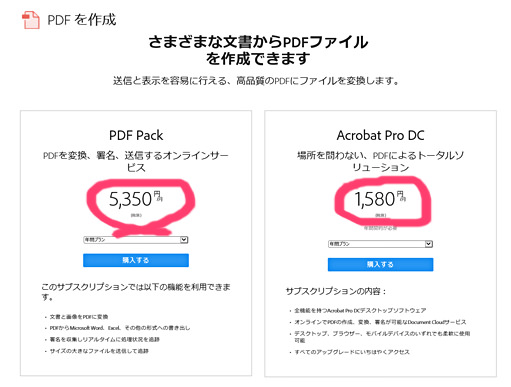Click the Microsoft Word, Excel export bullet
The image size is (511, 387).
[x=120, y=328]
